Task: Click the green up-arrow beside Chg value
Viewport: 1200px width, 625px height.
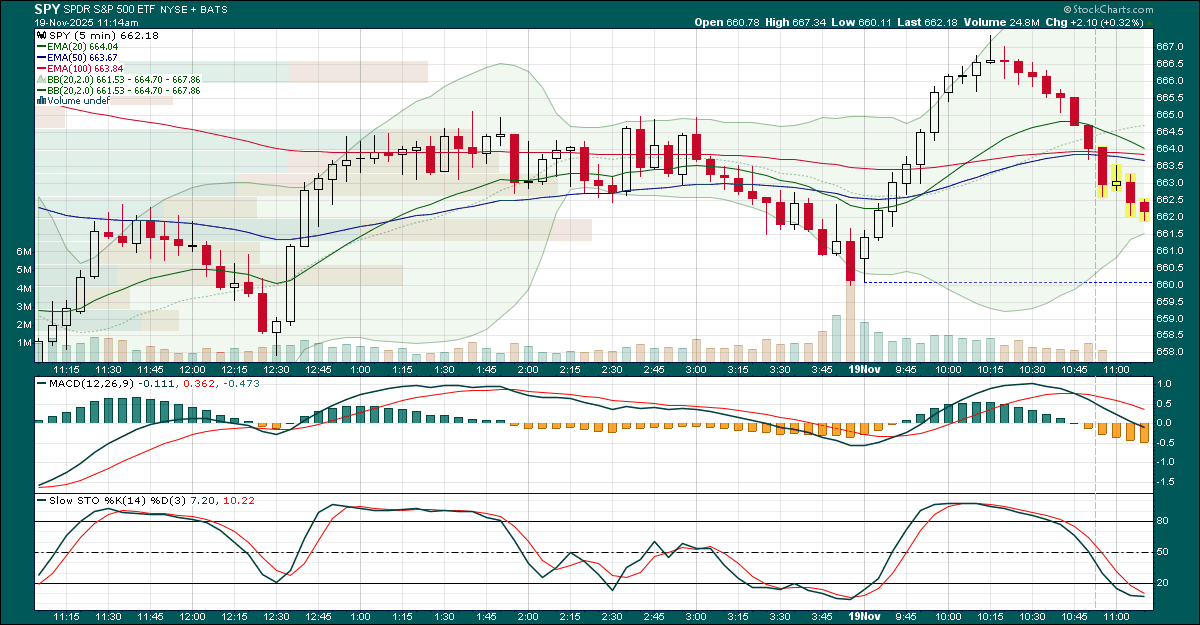Action: [x=1150, y=21]
